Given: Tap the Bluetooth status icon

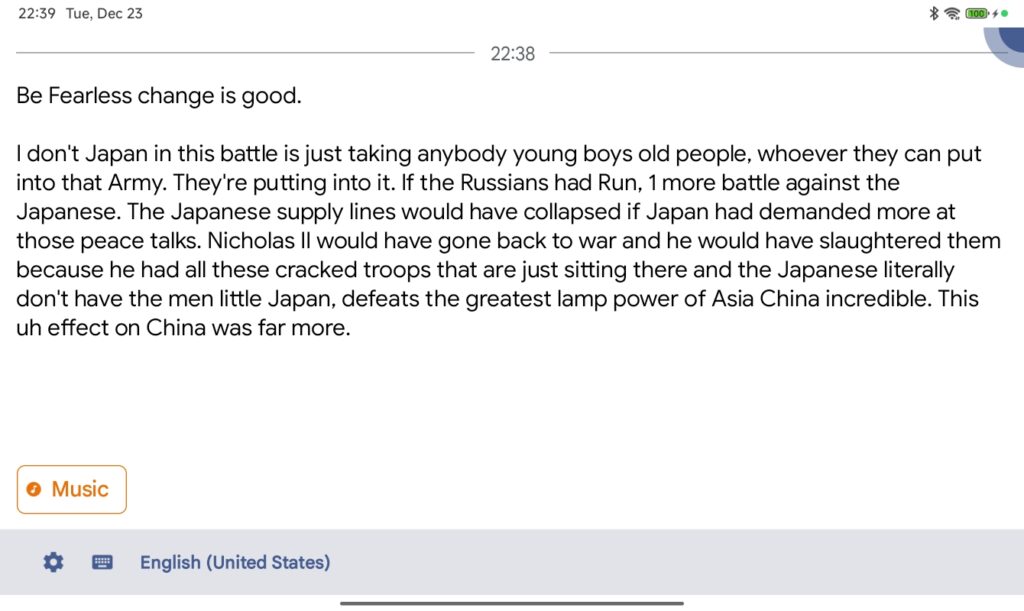Looking at the screenshot, I should 934,13.
